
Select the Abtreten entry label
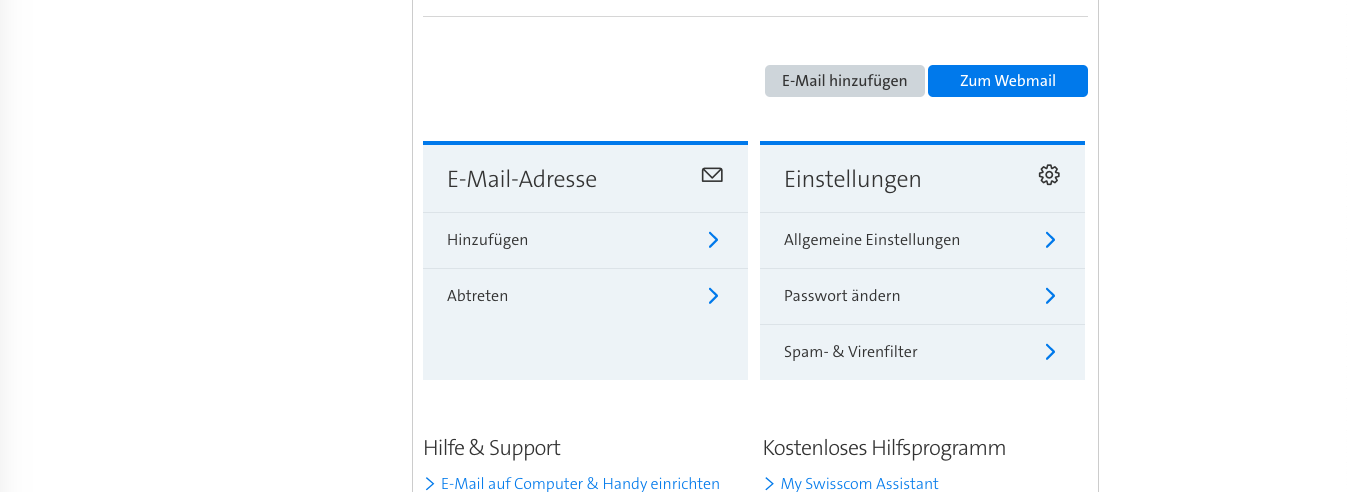point(477,296)
